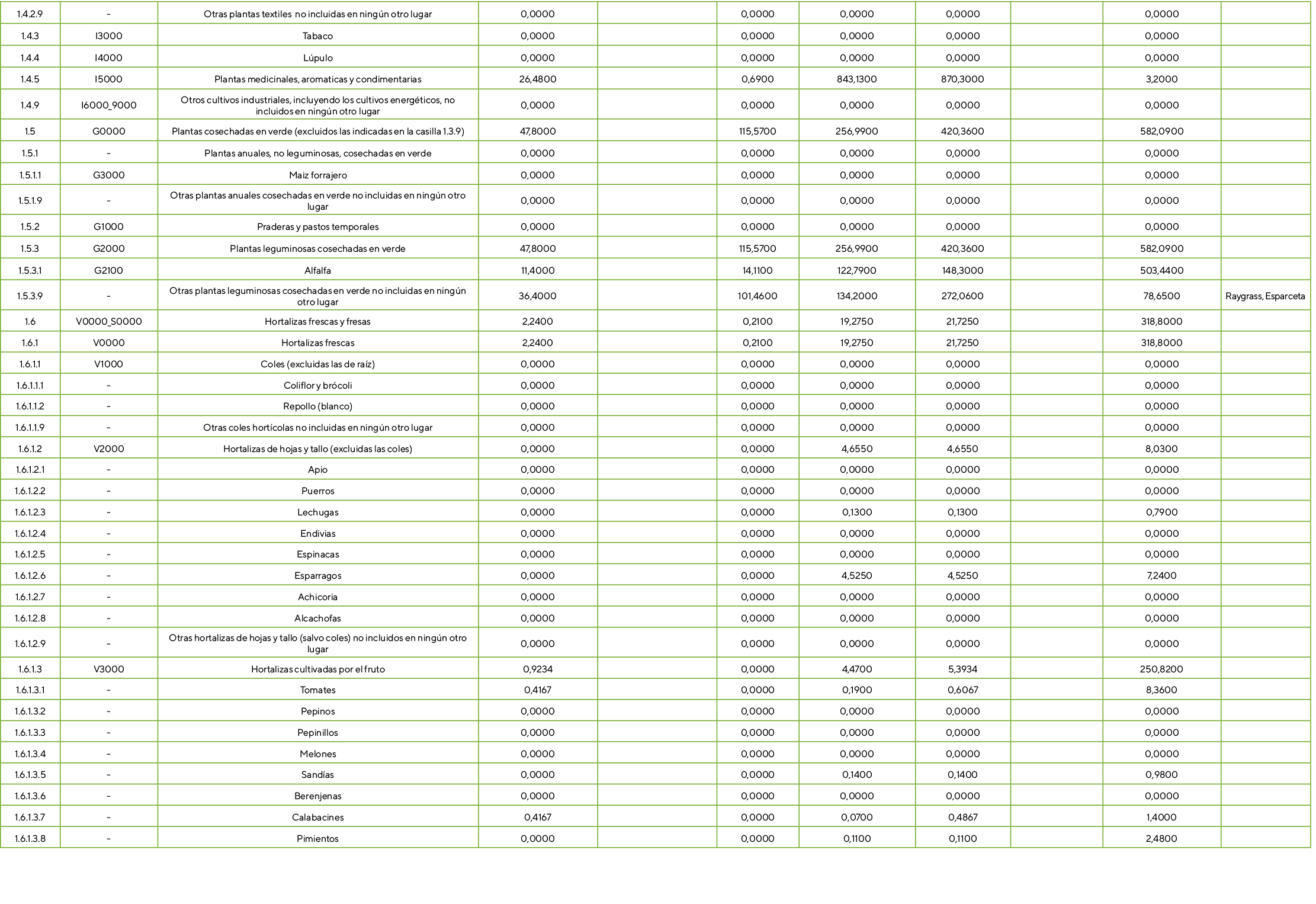Click value 503,4400 in Alfalfa row

coord(1161,271)
